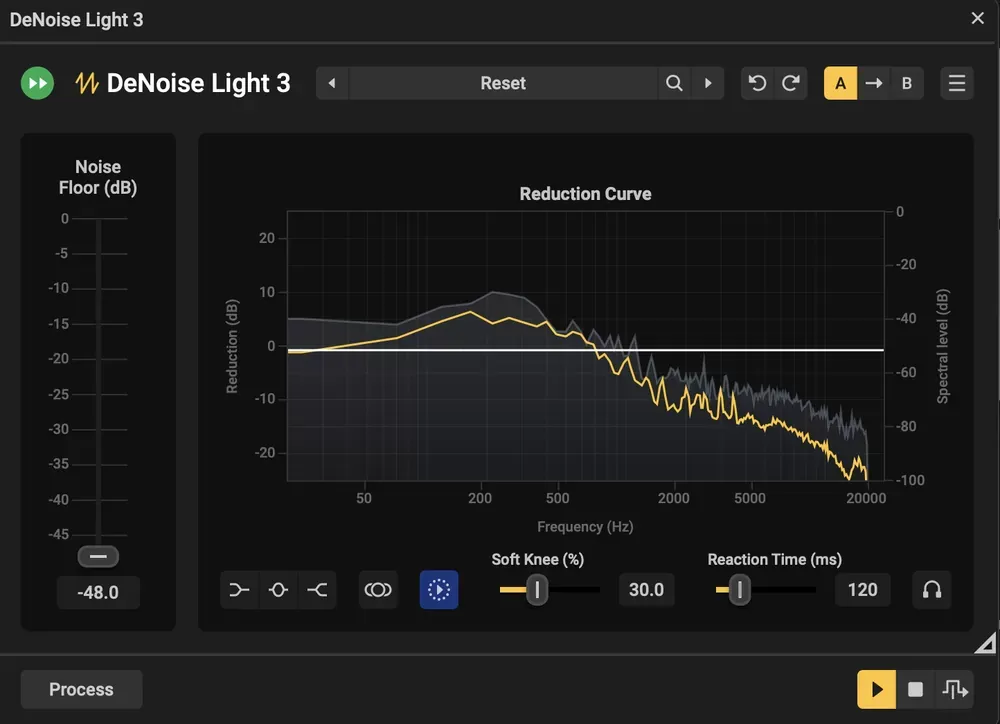
Task: Search presets with the magnifier icon
Action: coord(674,83)
